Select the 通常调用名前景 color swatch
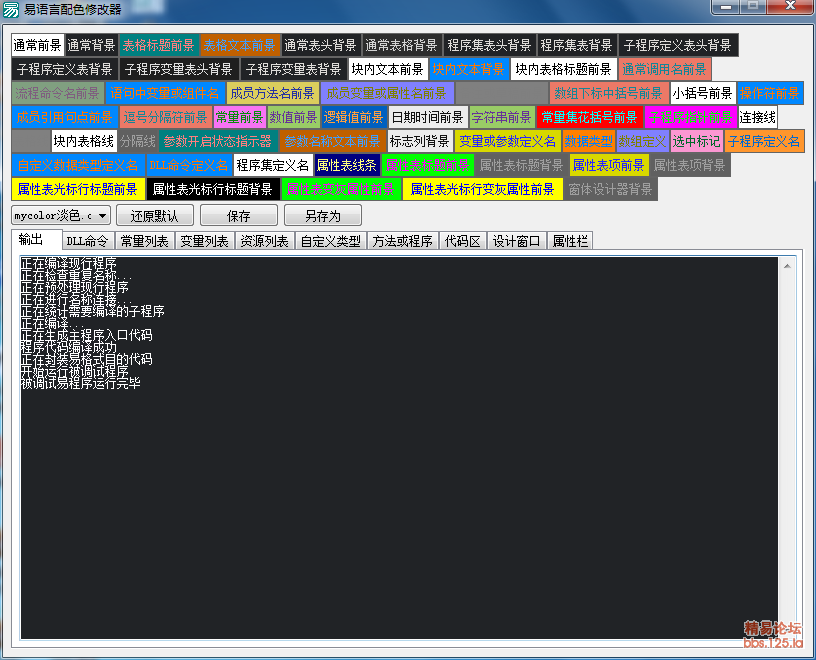816x660 pixels. click(x=665, y=69)
